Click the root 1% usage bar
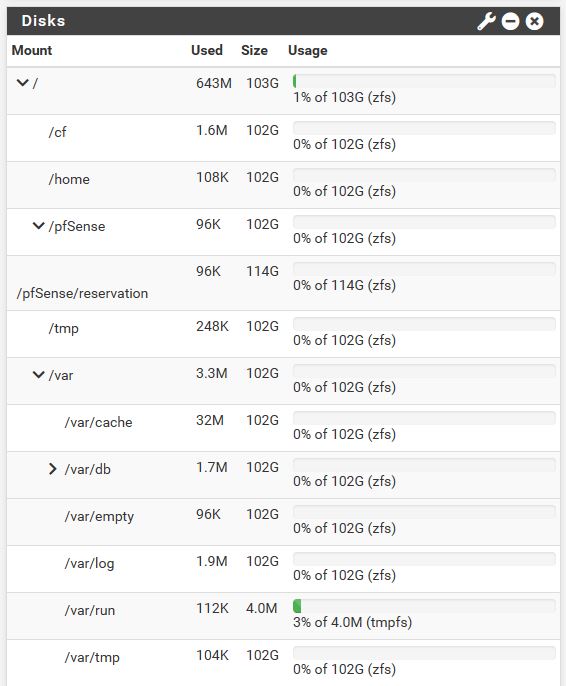The image size is (566, 686). click(x=424, y=81)
